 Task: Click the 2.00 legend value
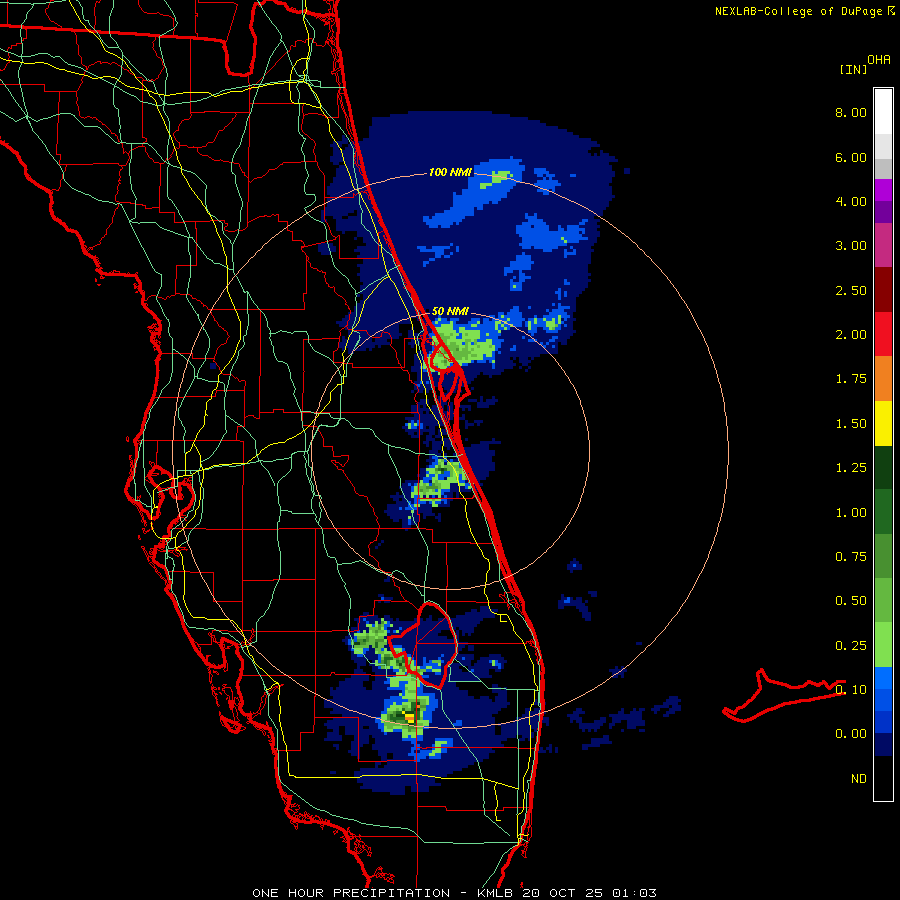tap(851, 335)
